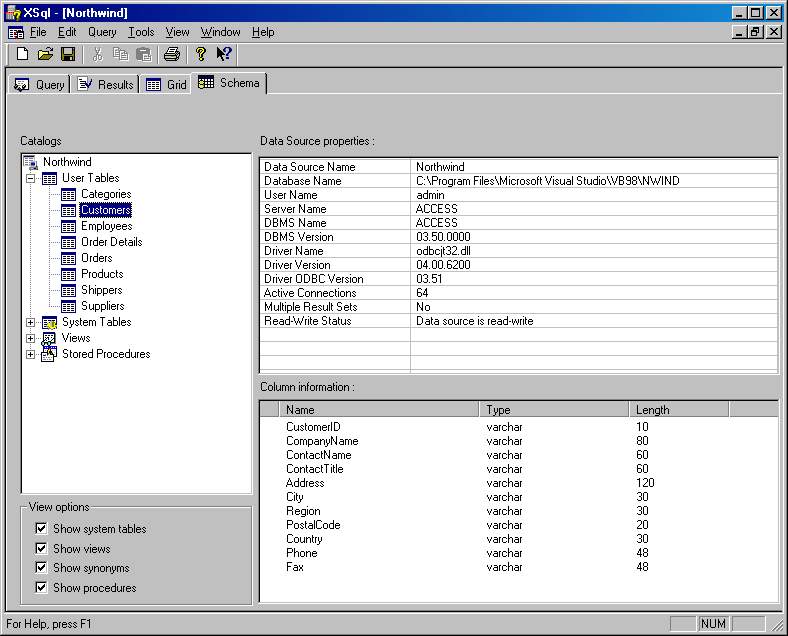Select the Order Details table label
The image size is (788, 636).
[112, 242]
